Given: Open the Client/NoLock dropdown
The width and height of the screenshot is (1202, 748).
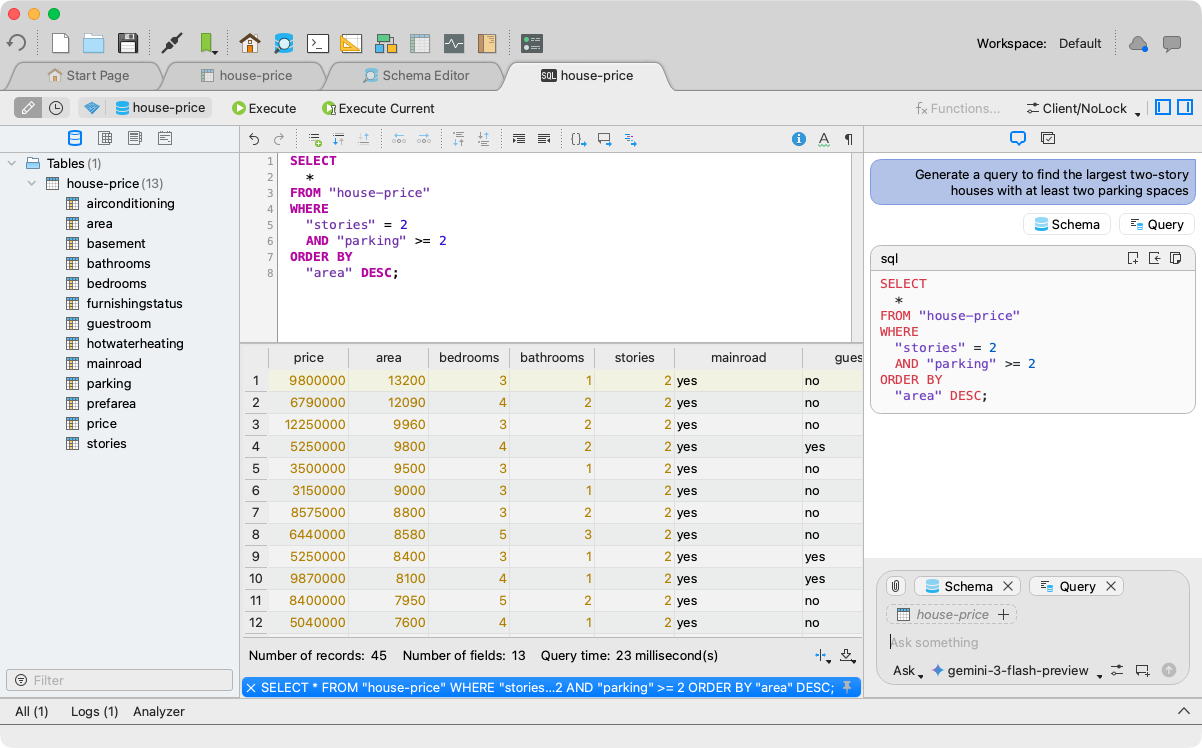Looking at the screenshot, I should 1084,108.
